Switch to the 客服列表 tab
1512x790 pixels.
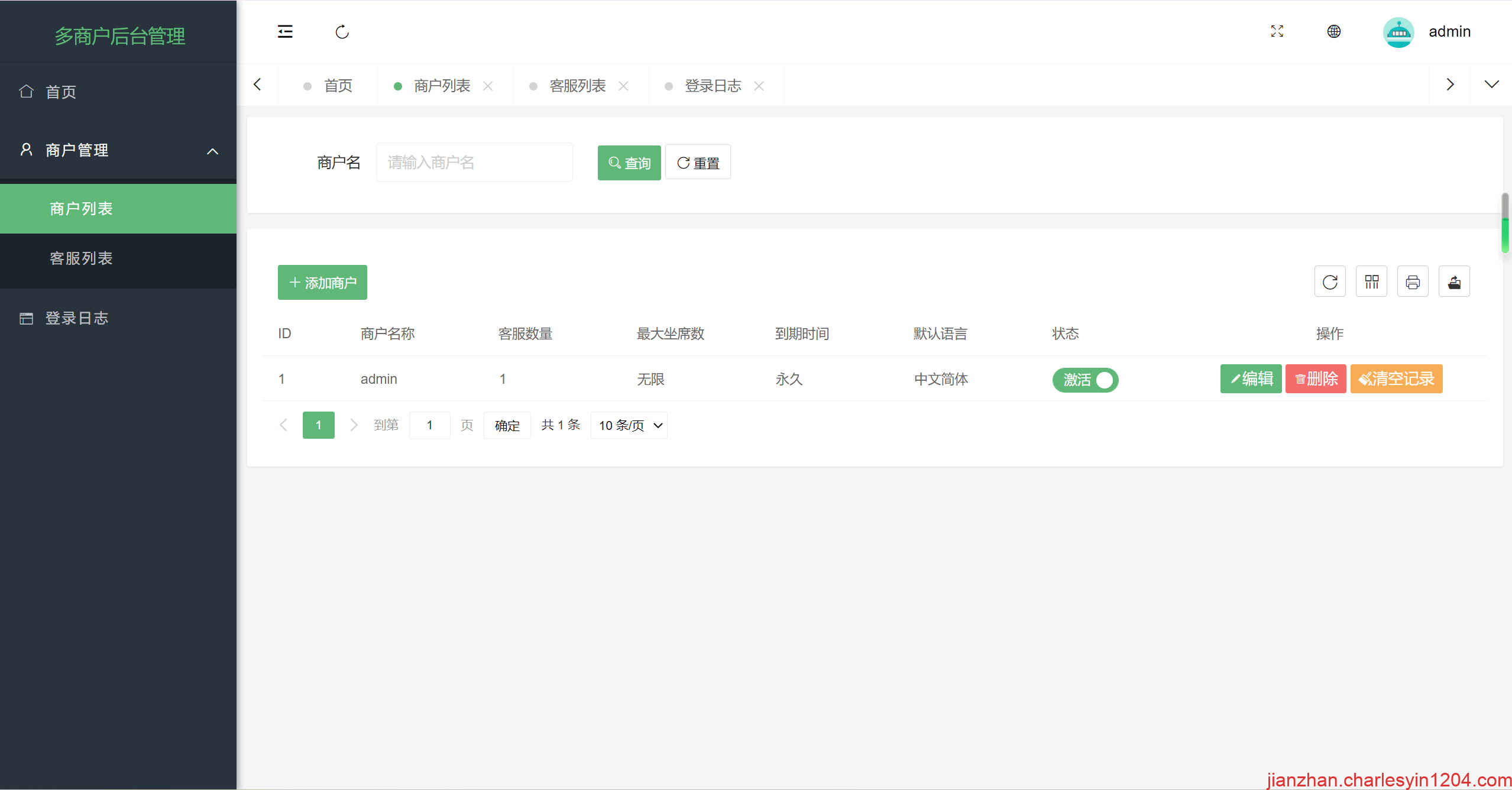577,86
